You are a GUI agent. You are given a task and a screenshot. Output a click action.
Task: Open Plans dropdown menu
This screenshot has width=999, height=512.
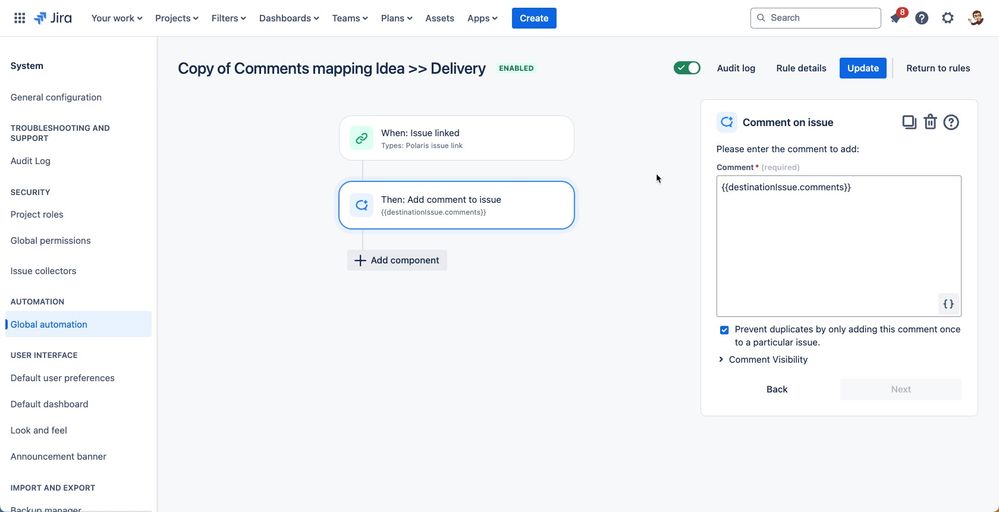[x=396, y=18]
